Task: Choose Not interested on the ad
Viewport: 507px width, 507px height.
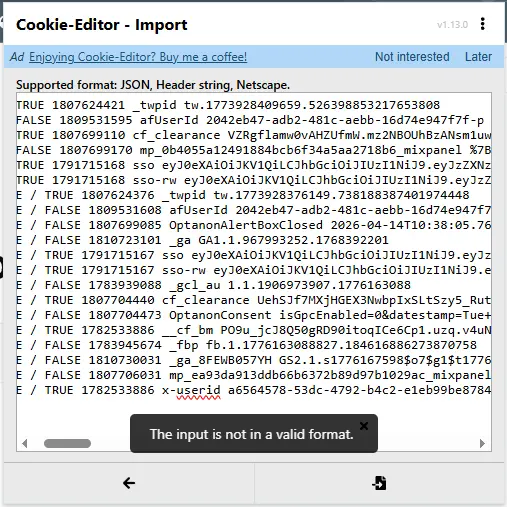Action: (412, 57)
